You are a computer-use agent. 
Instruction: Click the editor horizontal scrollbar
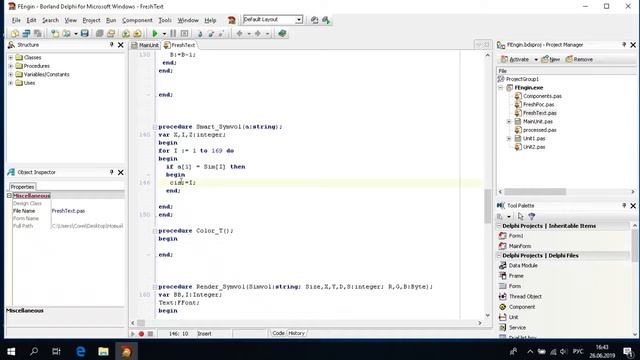point(306,323)
